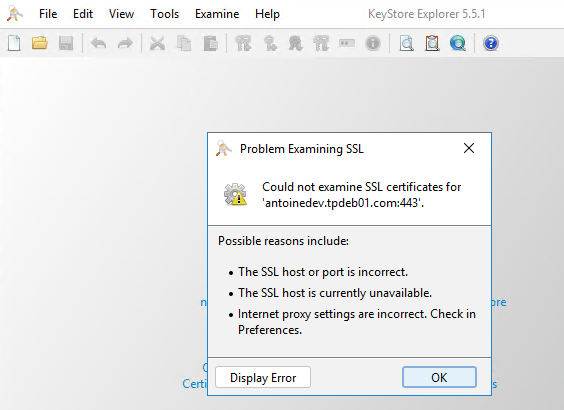Open a KeyStore with the folder icon
This screenshot has width=564, height=410.
pyautogui.click(x=40, y=43)
